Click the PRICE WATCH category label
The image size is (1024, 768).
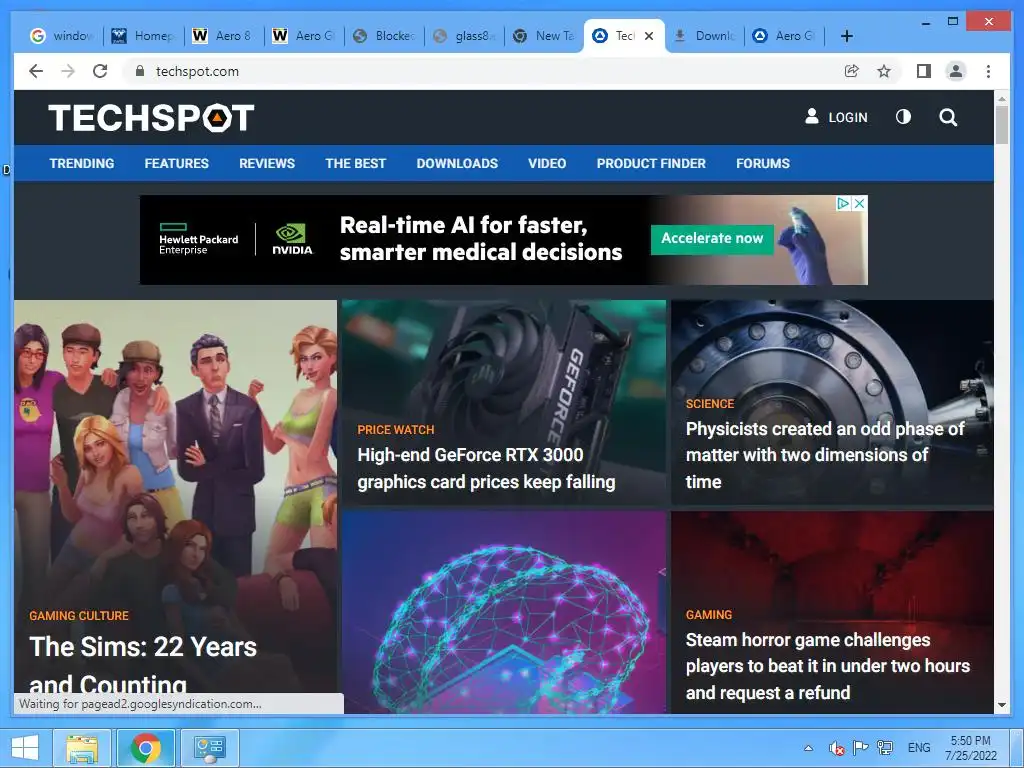click(396, 430)
